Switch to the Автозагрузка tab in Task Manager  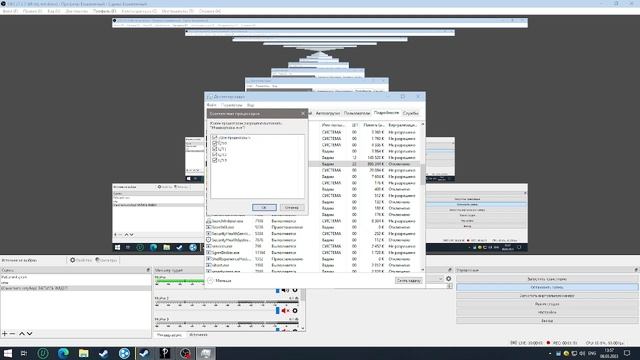(328, 113)
